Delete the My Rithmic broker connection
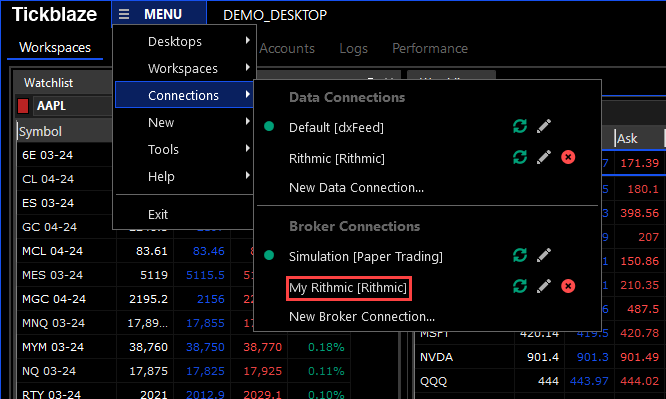Image resolution: width=666 pixels, height=399 pixels. [x=568, y=286]
